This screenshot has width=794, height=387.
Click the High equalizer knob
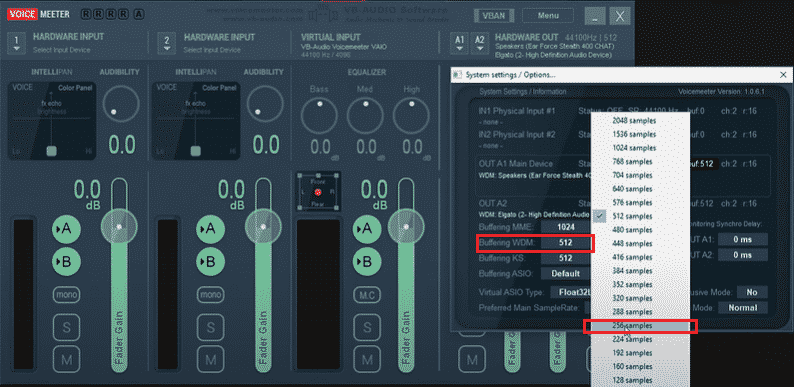(411, 114)
